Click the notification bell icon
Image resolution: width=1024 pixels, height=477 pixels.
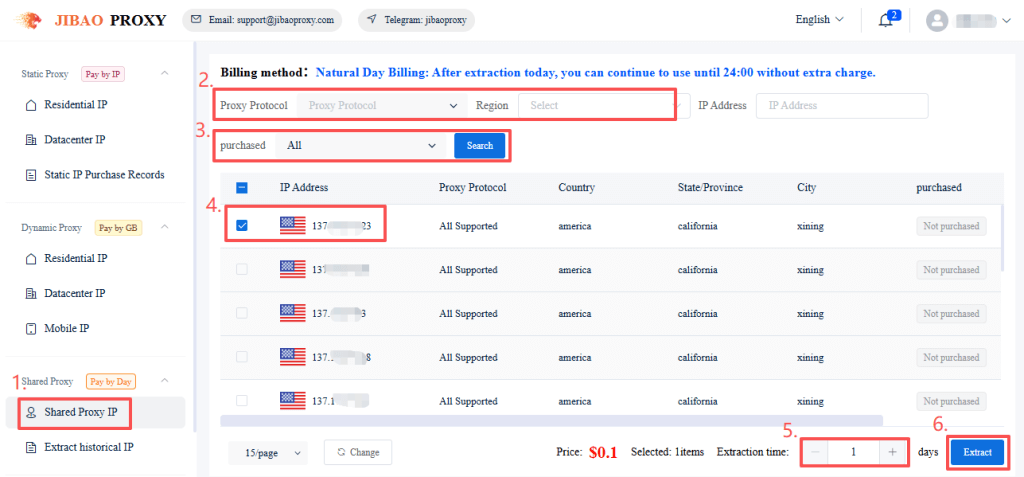[885, 20]
